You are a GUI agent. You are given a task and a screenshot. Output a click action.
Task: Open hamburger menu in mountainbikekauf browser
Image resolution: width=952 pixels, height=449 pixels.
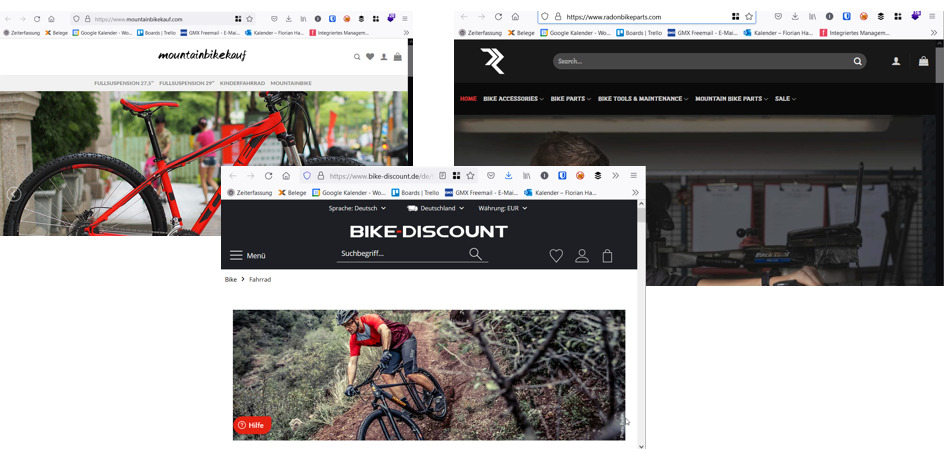[x=405, y=19]
